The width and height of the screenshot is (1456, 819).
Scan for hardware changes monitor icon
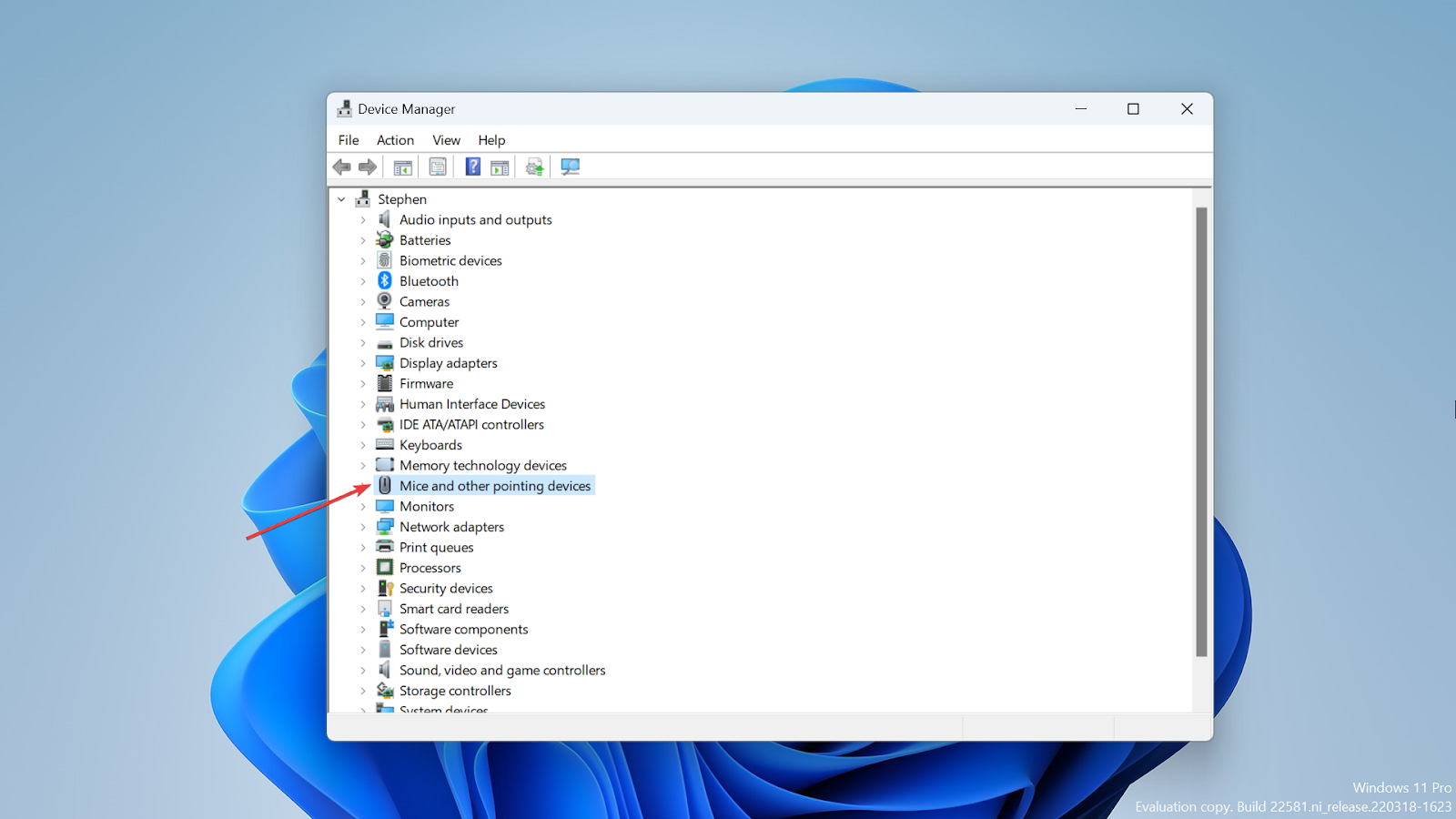coord(571,167)
